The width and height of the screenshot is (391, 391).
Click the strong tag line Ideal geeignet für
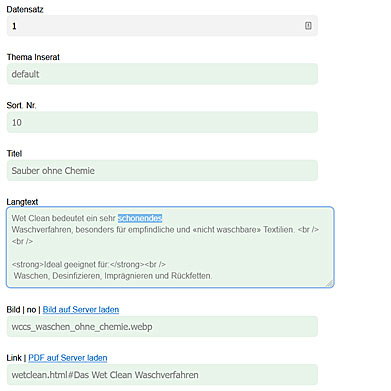tap(89, 264)
